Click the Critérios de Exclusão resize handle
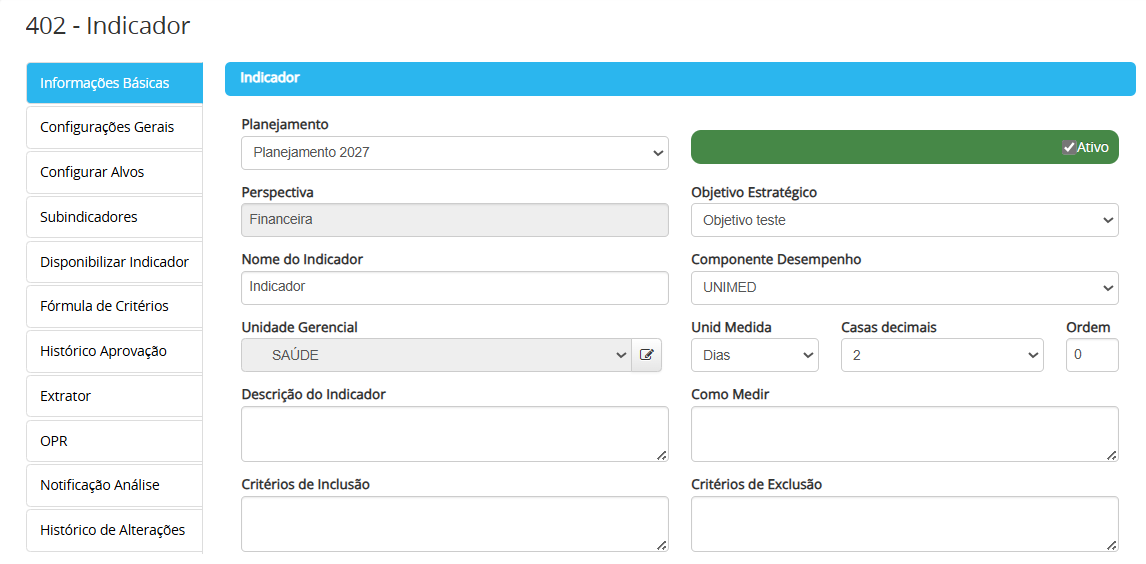Viewport: 1146px width, 564px height. coord(1111,545)
